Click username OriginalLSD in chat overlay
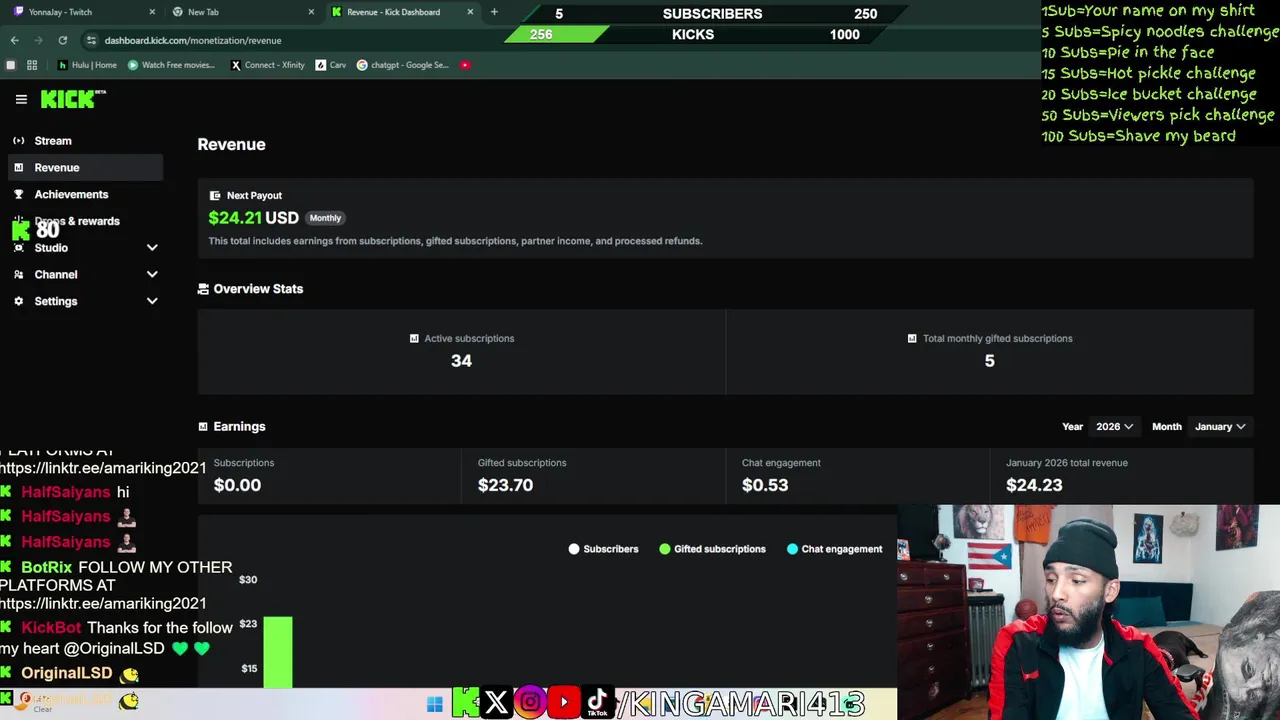The height and width of the screenshot is (720, 1280). pos(67,673)
